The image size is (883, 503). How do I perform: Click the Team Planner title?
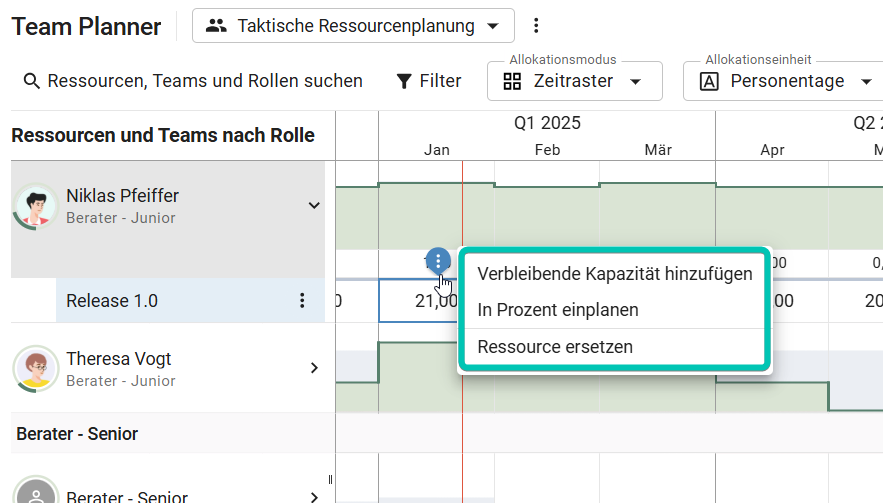point(86,26)
